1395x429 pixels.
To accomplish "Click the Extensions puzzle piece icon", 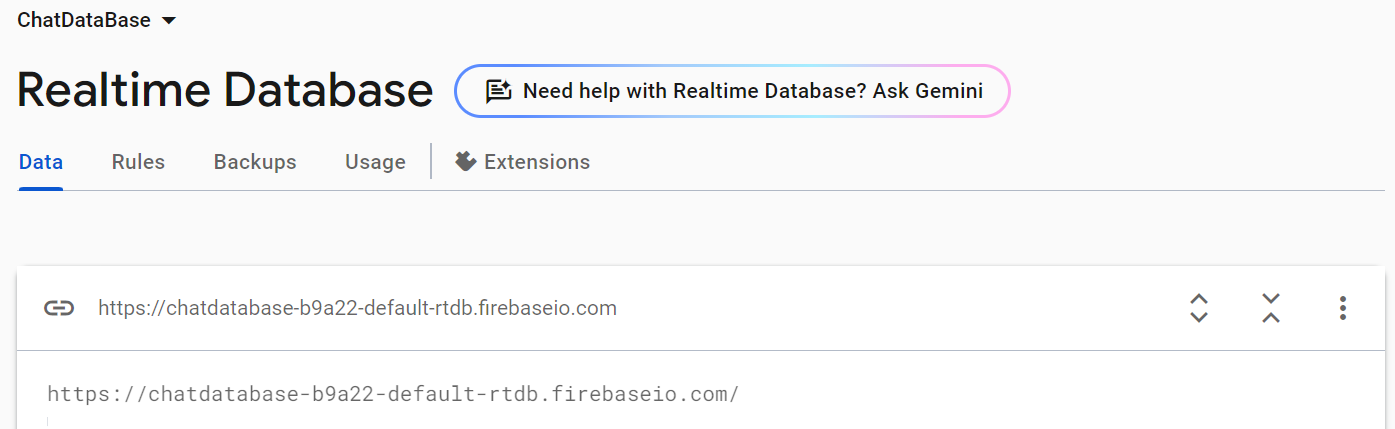I will pos(465,161).
